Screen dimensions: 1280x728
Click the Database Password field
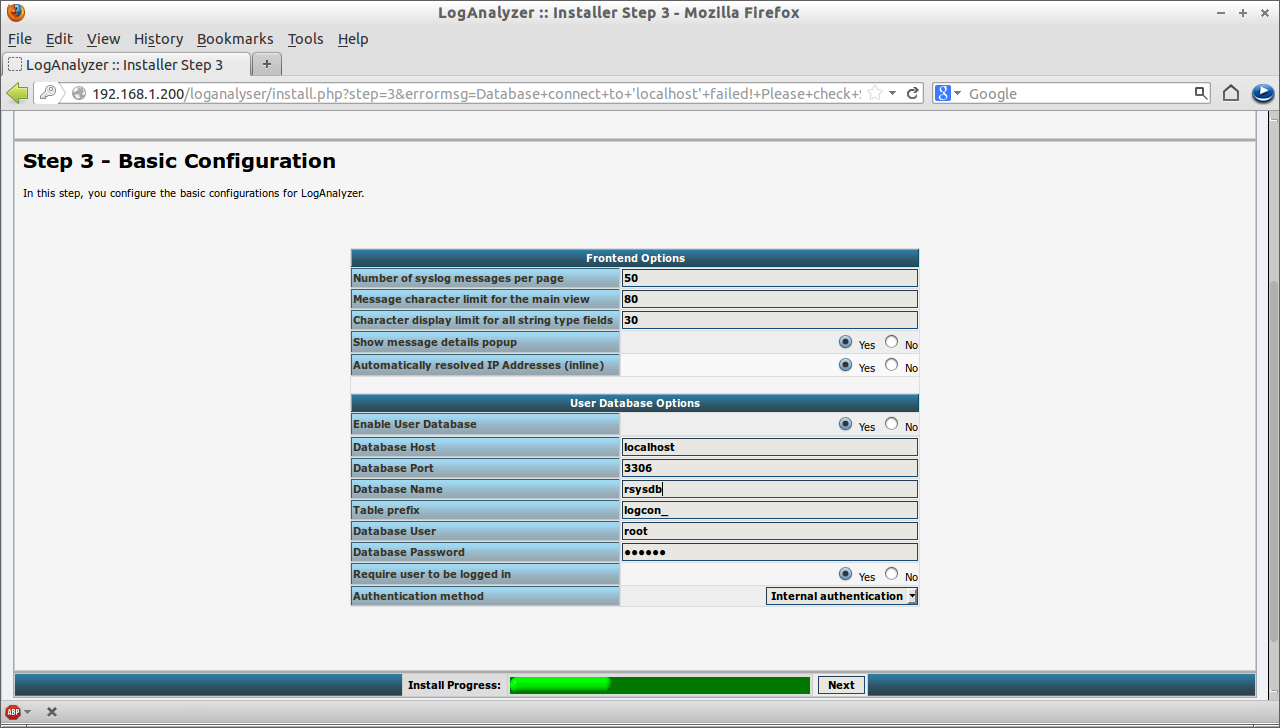pyautogui.click(x=769, y=552)
